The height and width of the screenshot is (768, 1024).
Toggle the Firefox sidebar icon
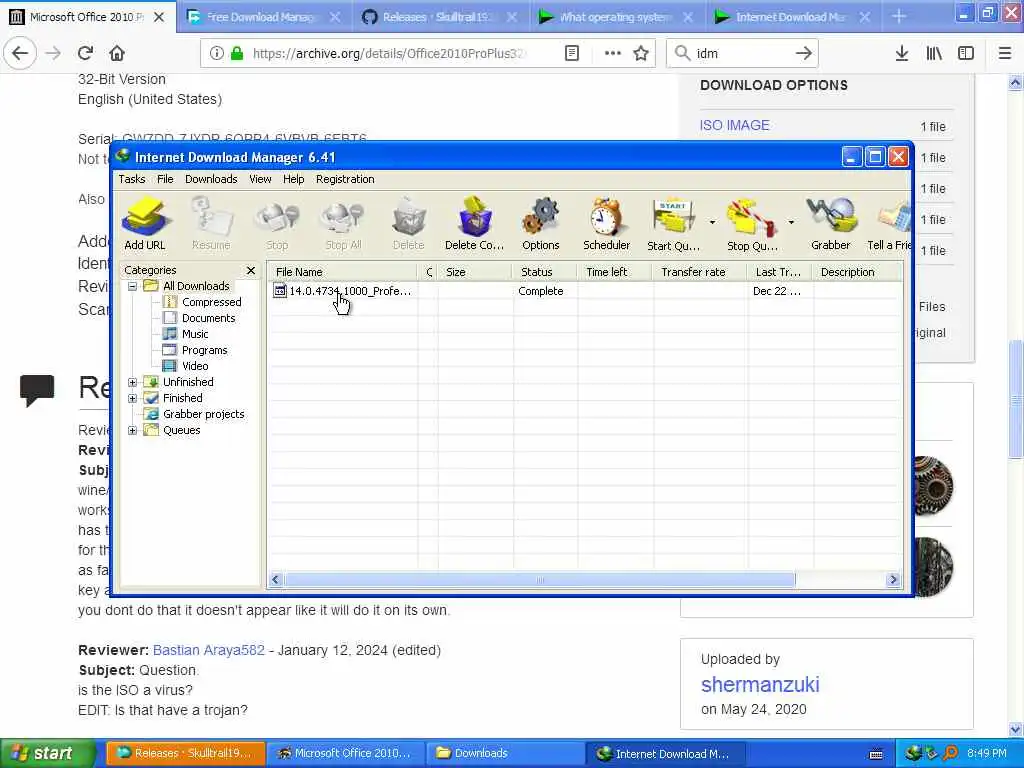tap(966, 54)
